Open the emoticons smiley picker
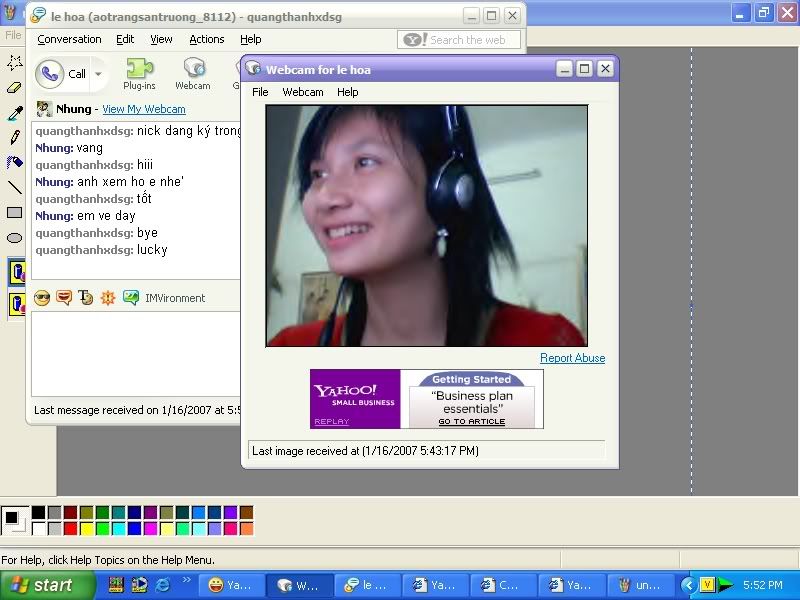This screenshot has height=600, width=800. click(x=42, y=298)
